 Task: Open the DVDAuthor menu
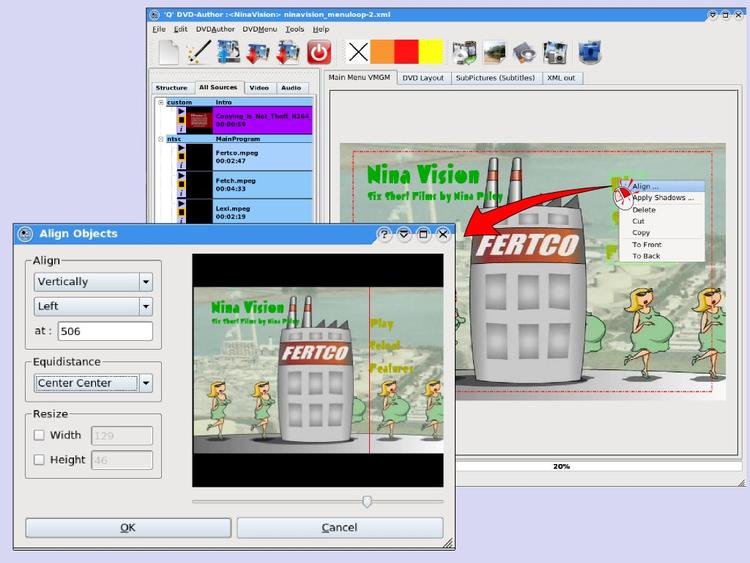[x=215, y=29]
